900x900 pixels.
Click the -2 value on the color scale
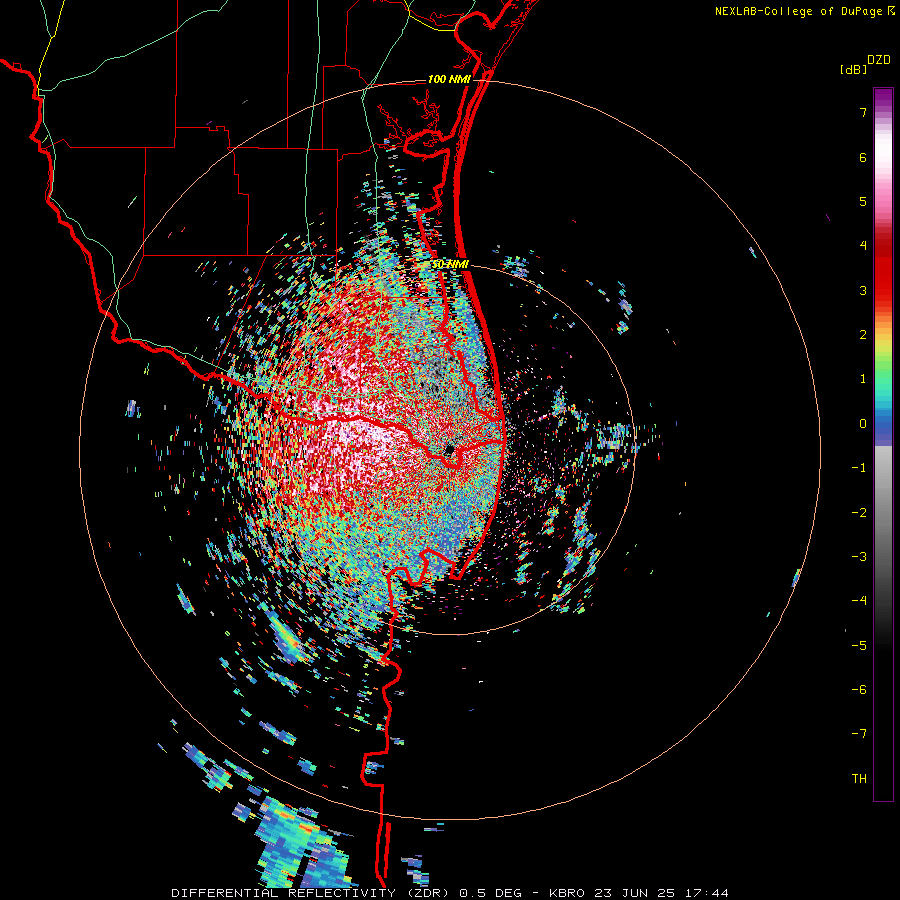coord(859,513)
